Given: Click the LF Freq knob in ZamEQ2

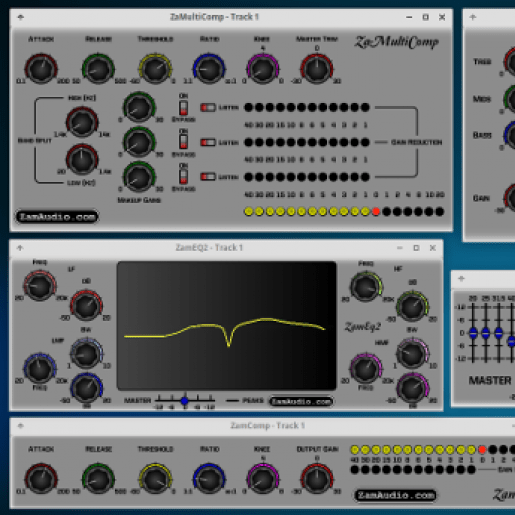Looking at the screenshot, I should 40,286.
